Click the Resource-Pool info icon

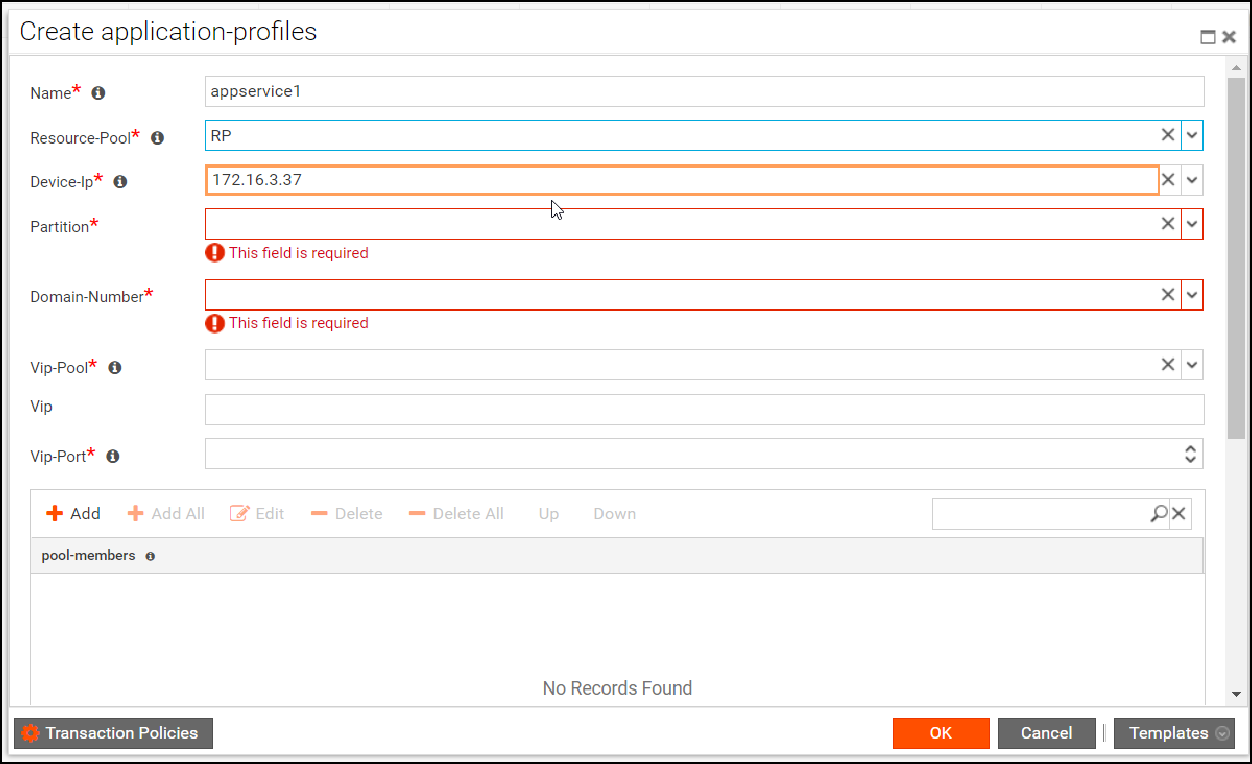point(157,138)
